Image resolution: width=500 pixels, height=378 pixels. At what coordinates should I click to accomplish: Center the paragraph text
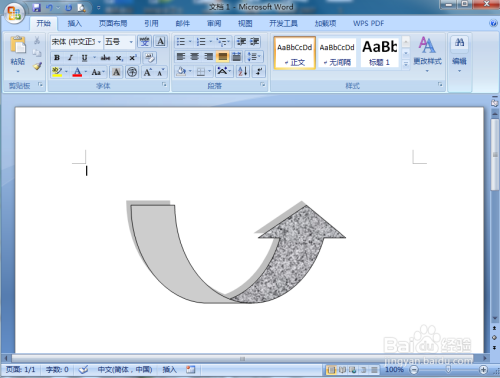point(194,57)
